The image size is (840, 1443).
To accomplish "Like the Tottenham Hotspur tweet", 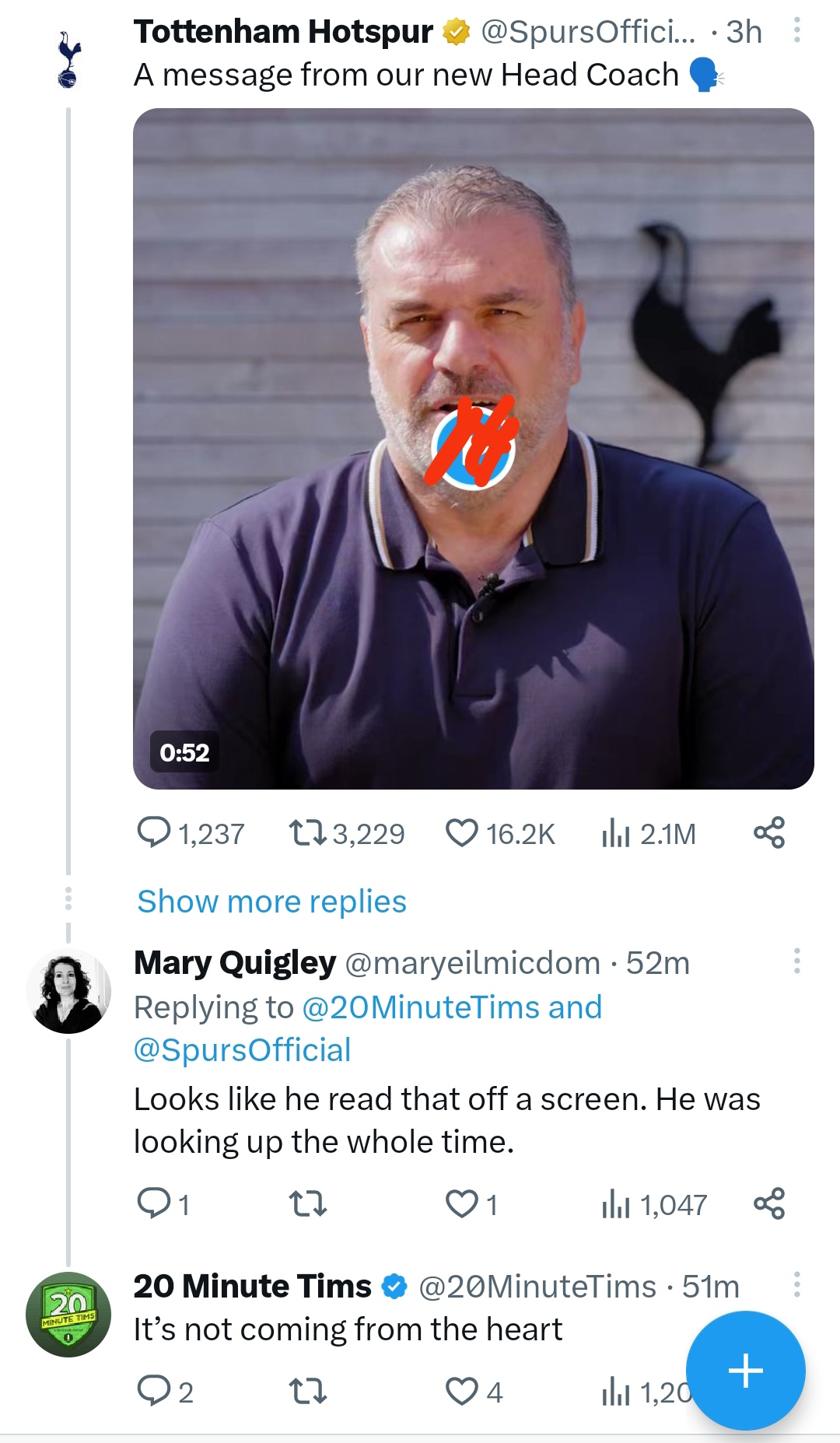I will (x=499, y=834).
